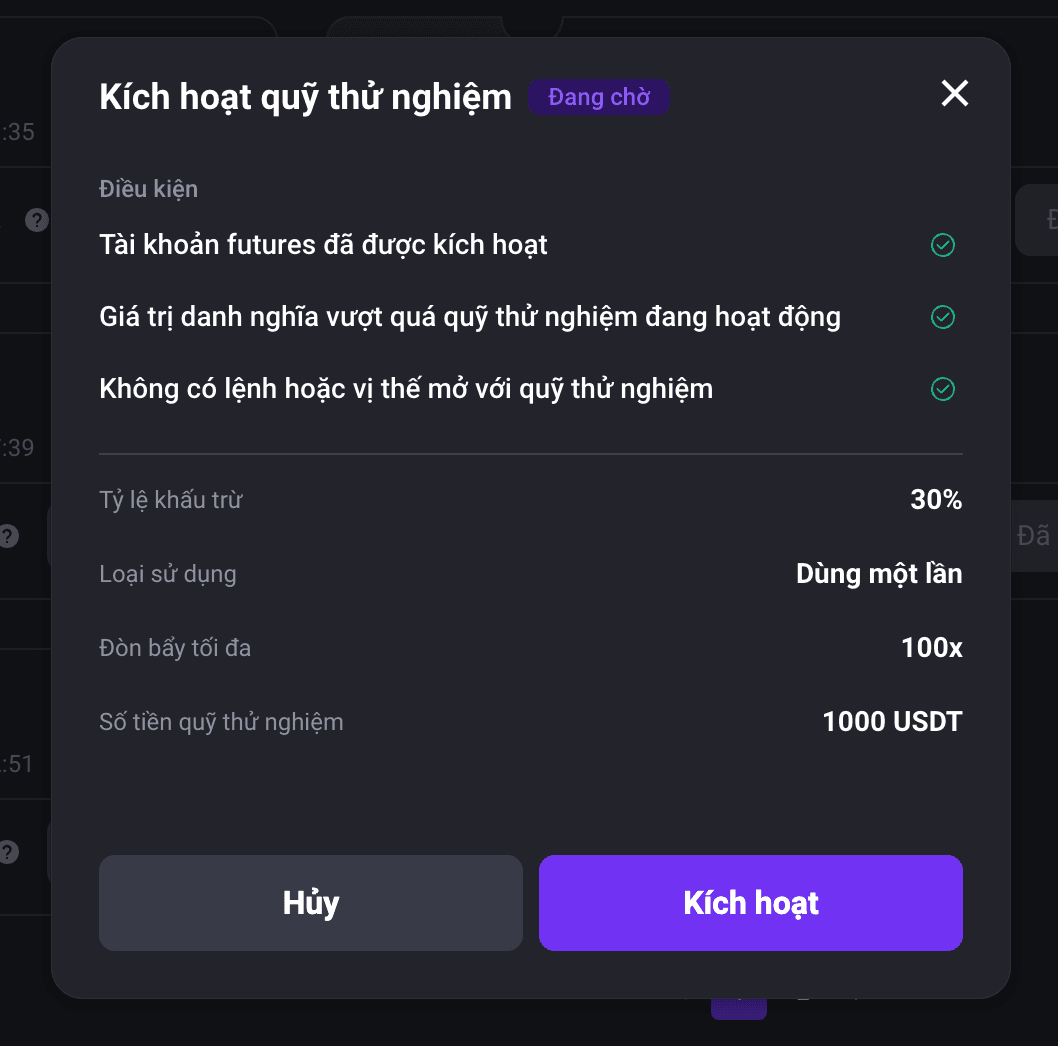The height and width of the screenshot is (1046, 1058).
Task: Click the partially visible Đã button behind dialog
Action: [1034, 536]
